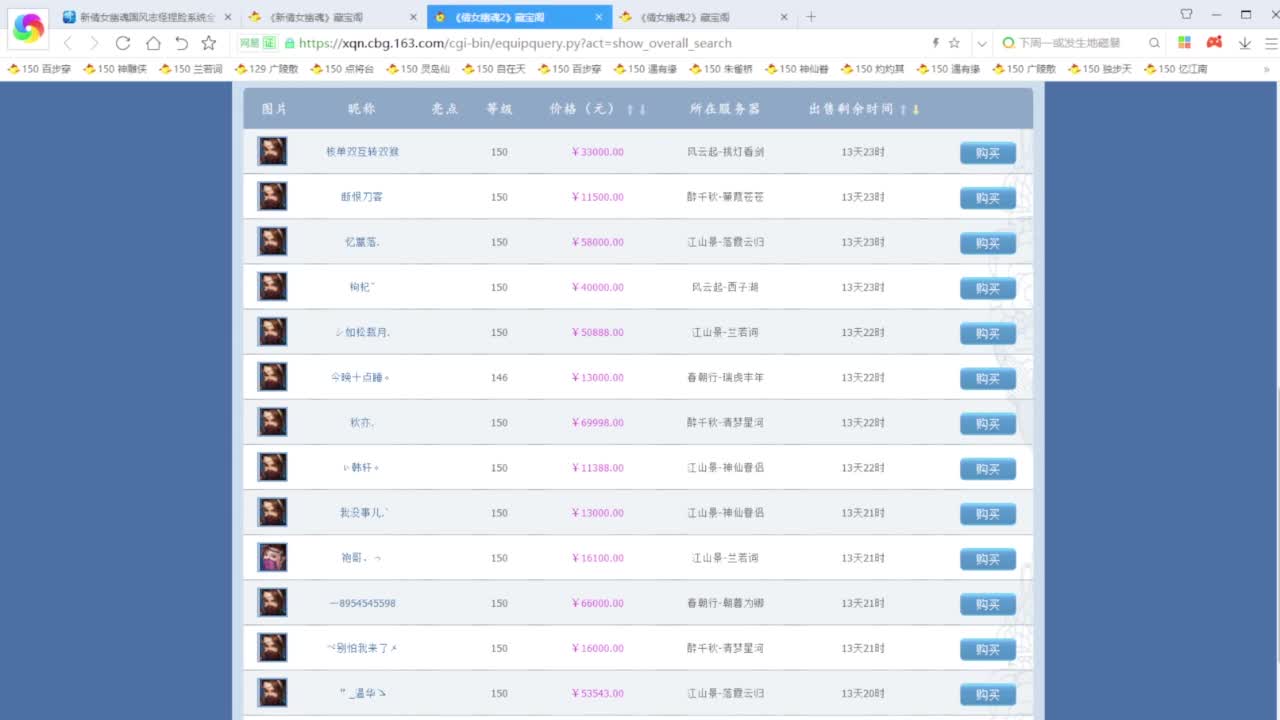This screenshot has height=720, width=1280.
Task: Go to browser home page icon
Action: [153, 43]
